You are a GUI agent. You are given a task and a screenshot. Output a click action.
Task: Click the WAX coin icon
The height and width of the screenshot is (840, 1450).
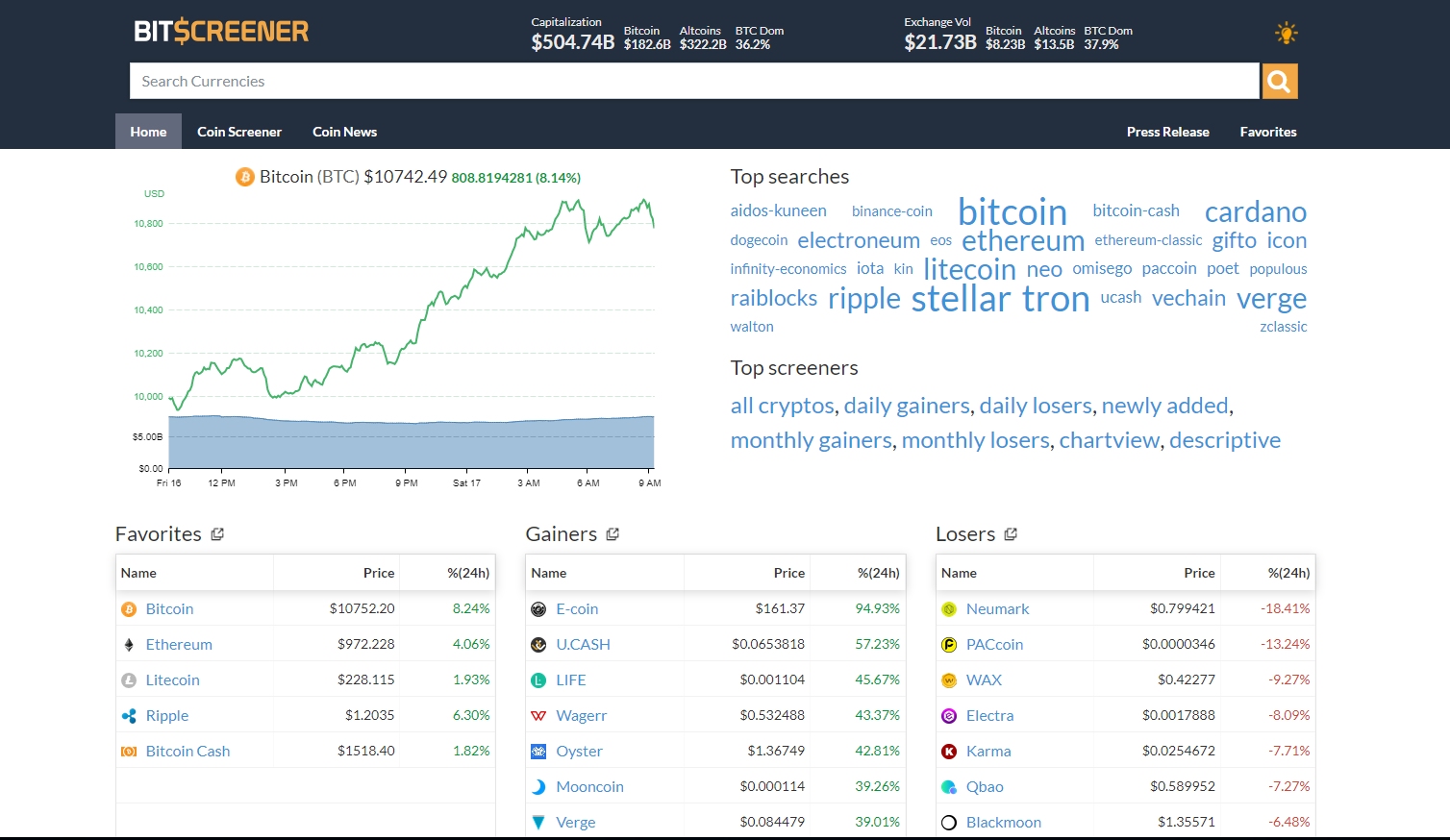[949, 680]
